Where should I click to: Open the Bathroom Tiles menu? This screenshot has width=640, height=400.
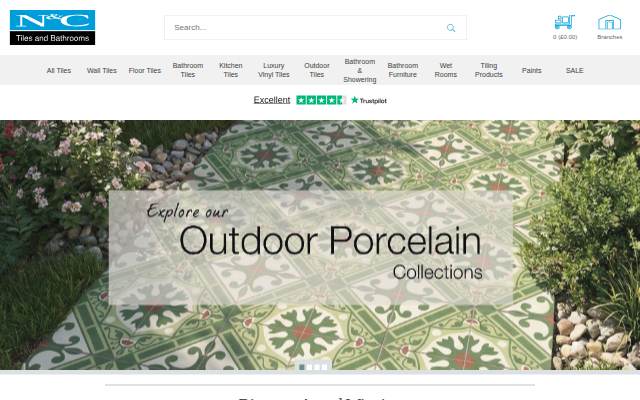coord(188,70)
